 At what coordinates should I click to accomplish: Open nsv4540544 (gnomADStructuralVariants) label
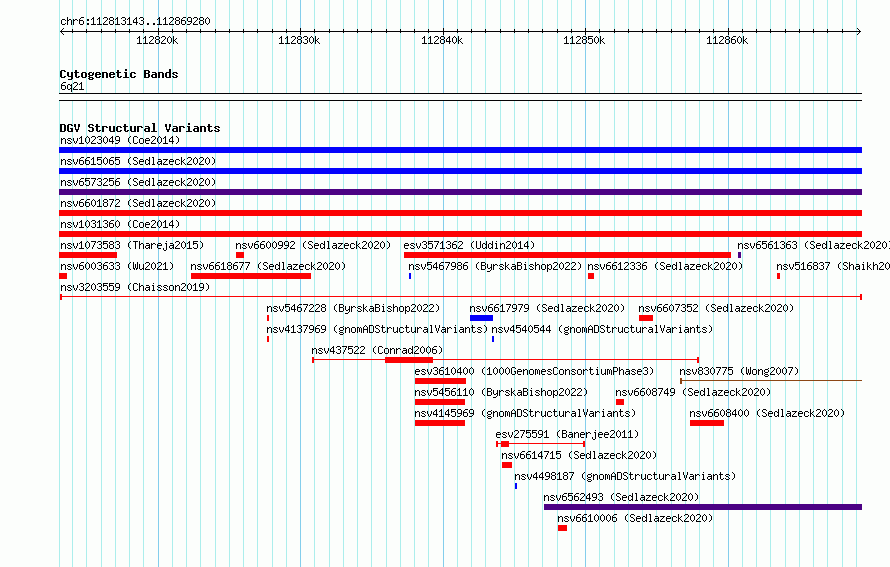coord(602,329)
